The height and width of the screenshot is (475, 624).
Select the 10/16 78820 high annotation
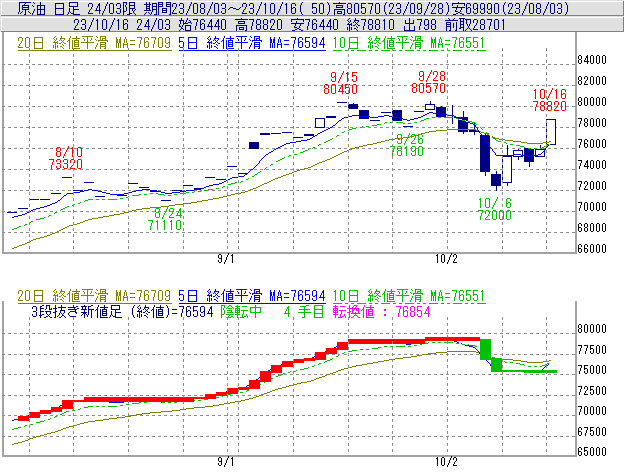(x=550, y=100)
